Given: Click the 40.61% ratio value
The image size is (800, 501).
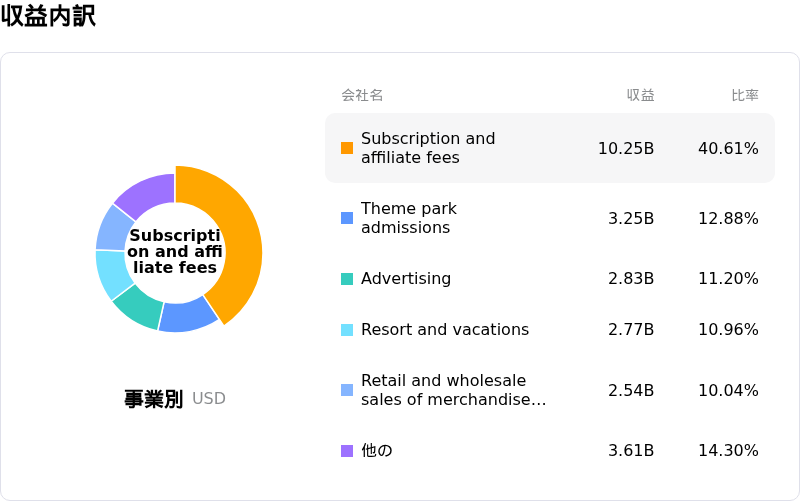Looking at the screenshot, I should click(x=728, y=148).
